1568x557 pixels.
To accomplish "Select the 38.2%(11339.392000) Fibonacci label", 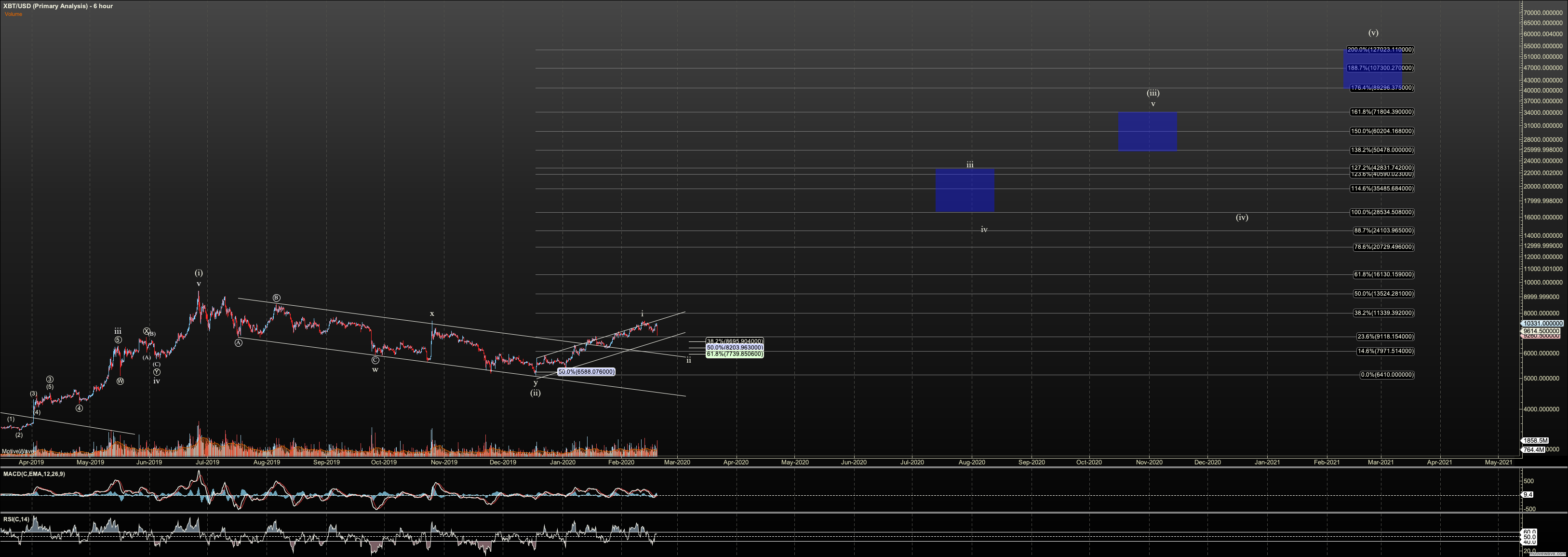I will [x=1383, y=313].
